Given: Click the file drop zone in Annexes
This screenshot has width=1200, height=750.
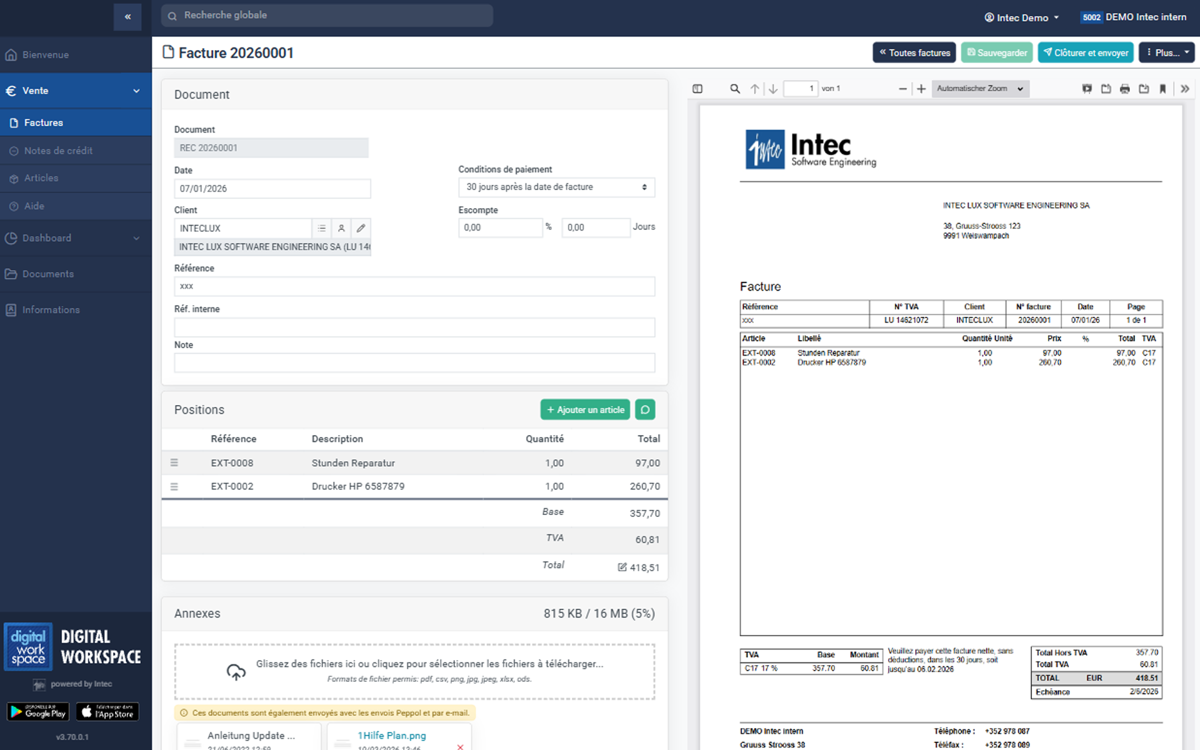Looking at the screenshot, I should [x=415, y=672].
